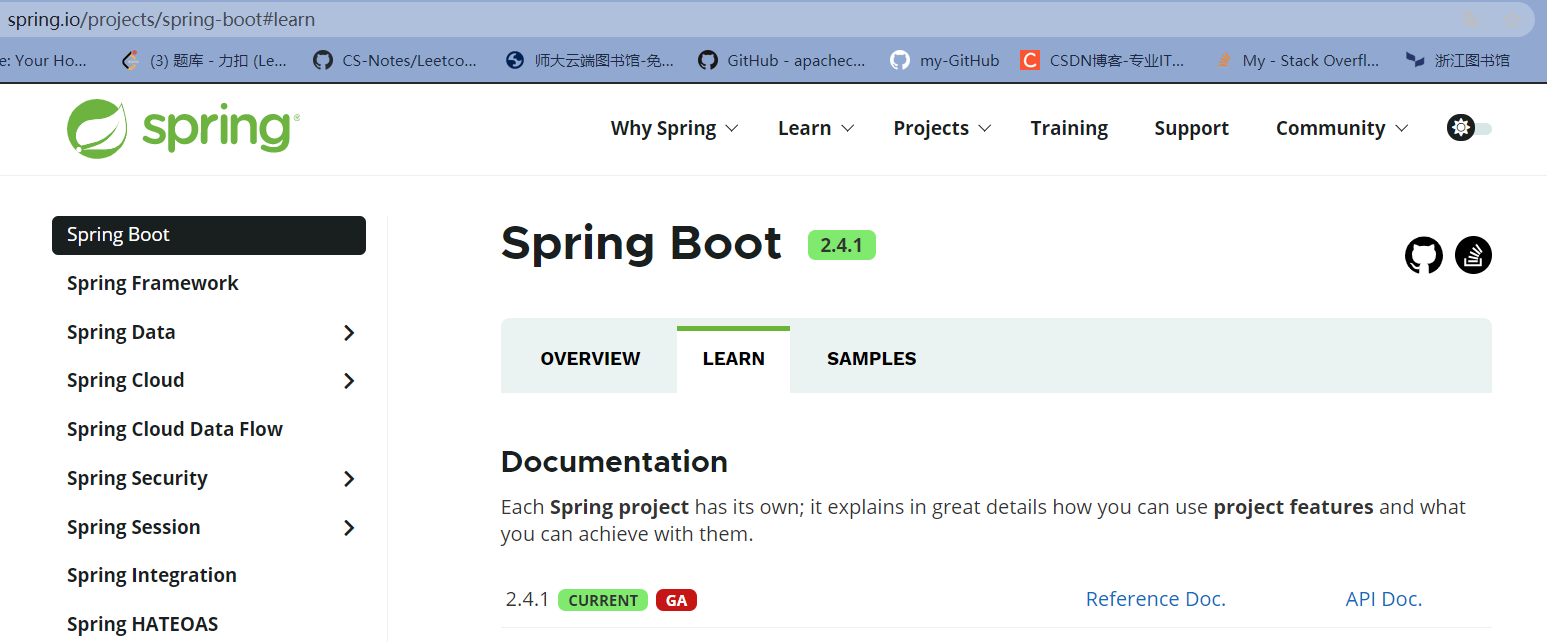The height and width of the screenshot is (642, 1547).
Task: Open the 2.4.1 API Doc. link
Action: tap(1384, 599)
